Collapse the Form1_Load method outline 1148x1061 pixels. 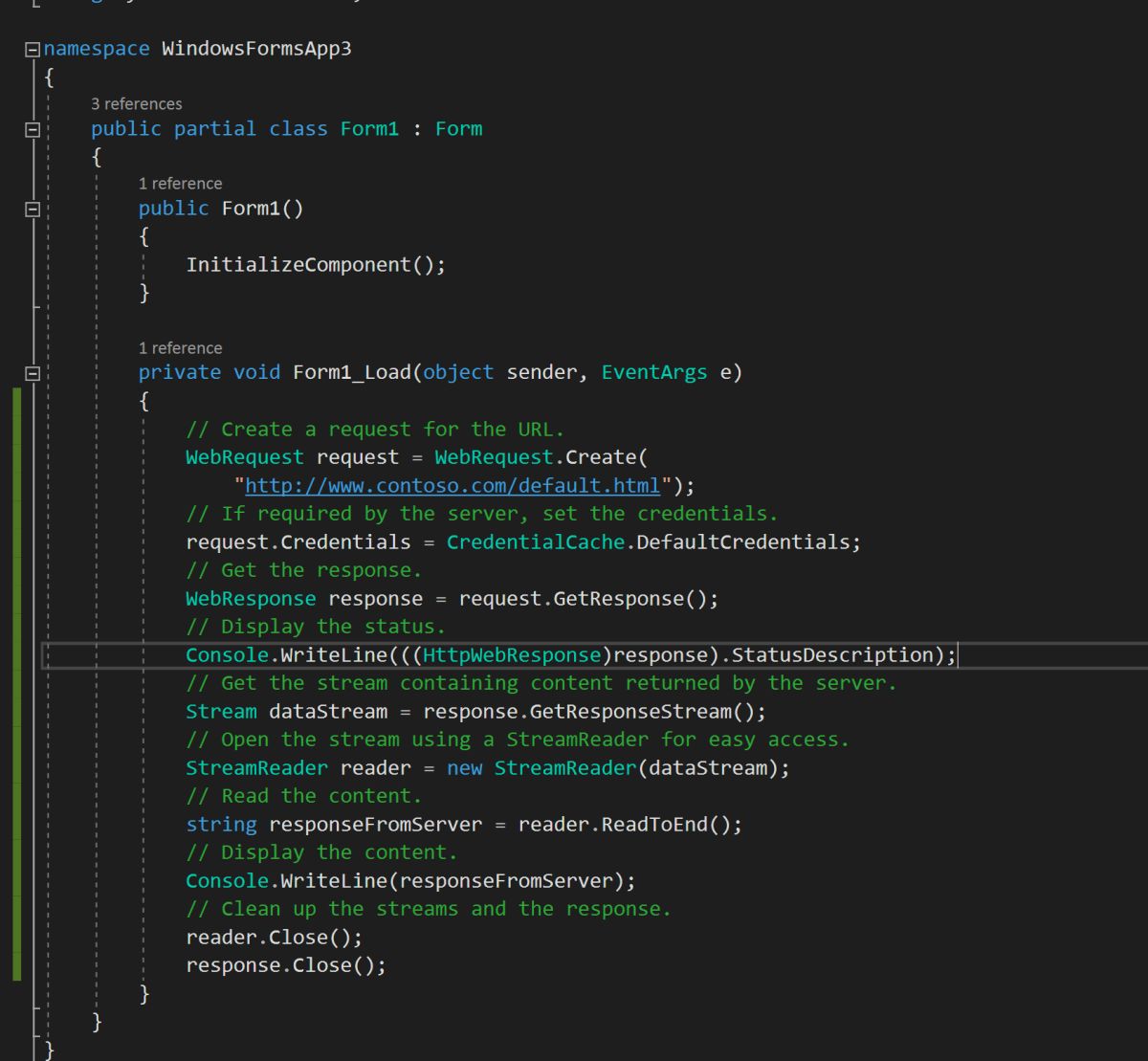coord(33,373)
